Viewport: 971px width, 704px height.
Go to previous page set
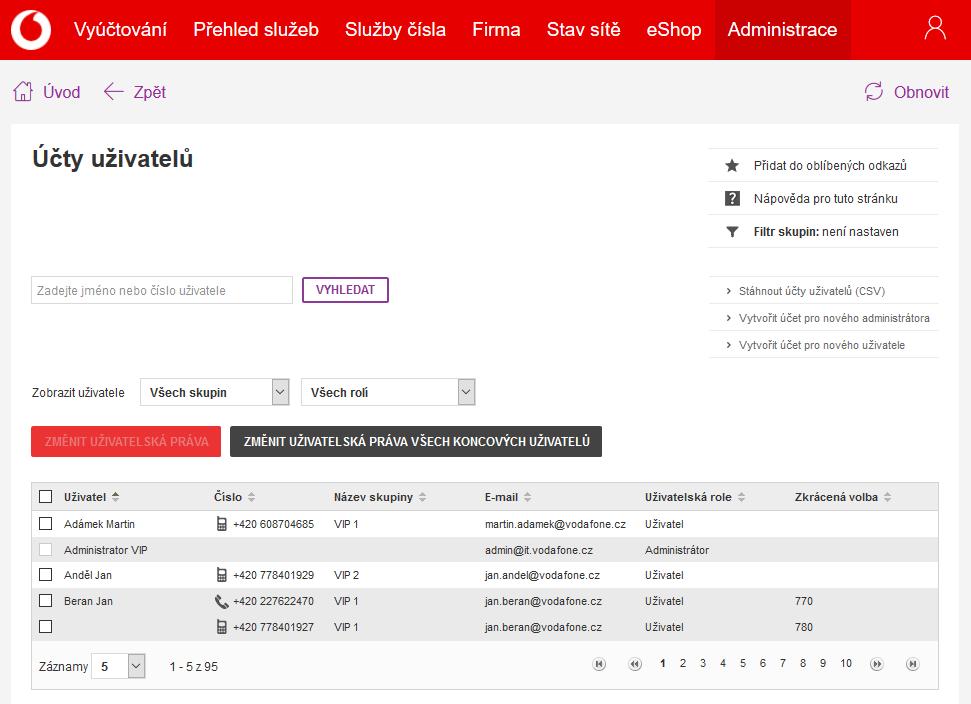click(x=635, y=664)
